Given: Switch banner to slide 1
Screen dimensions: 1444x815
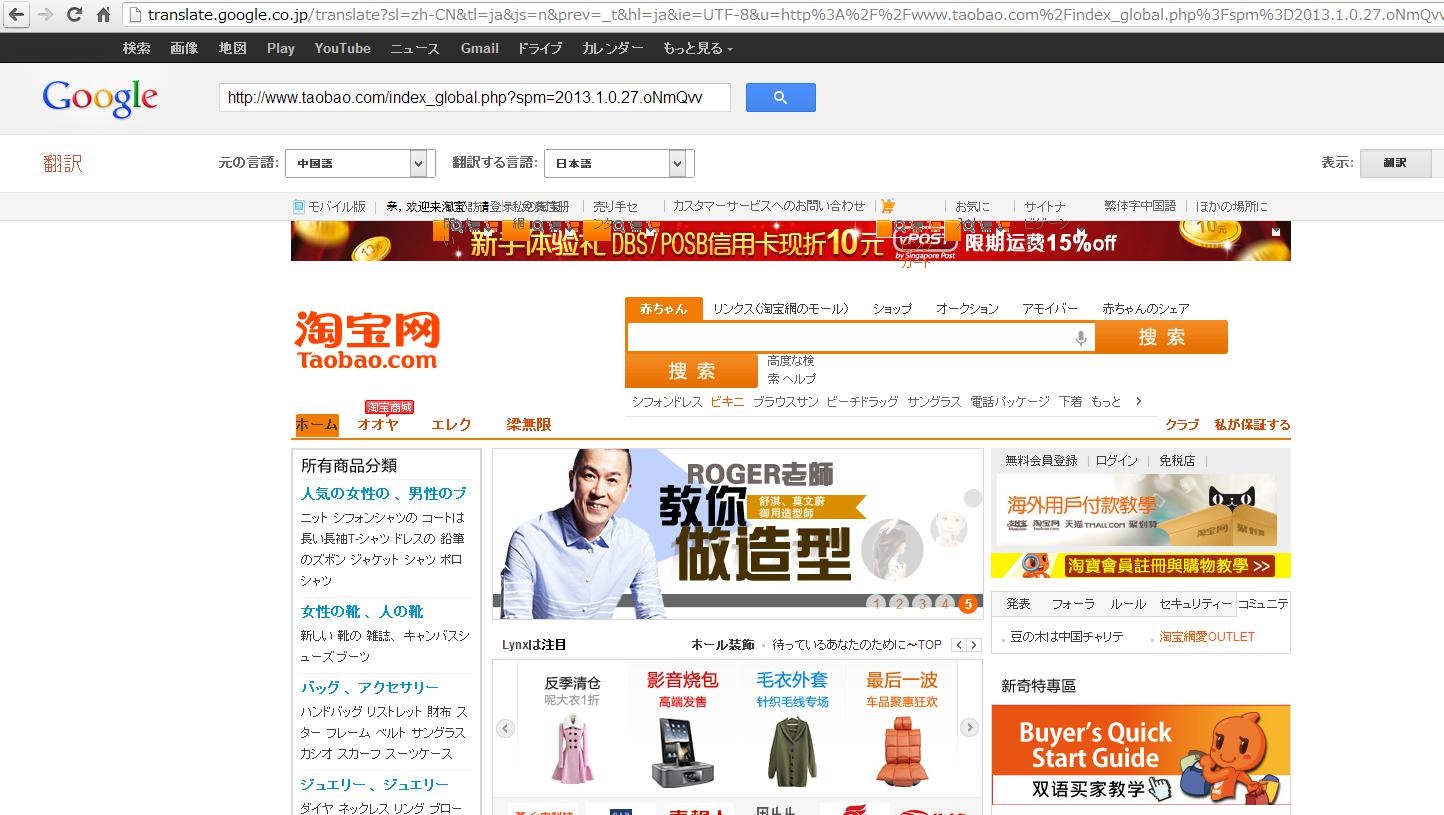Looking at the screenshot, I should click(877, 603).
